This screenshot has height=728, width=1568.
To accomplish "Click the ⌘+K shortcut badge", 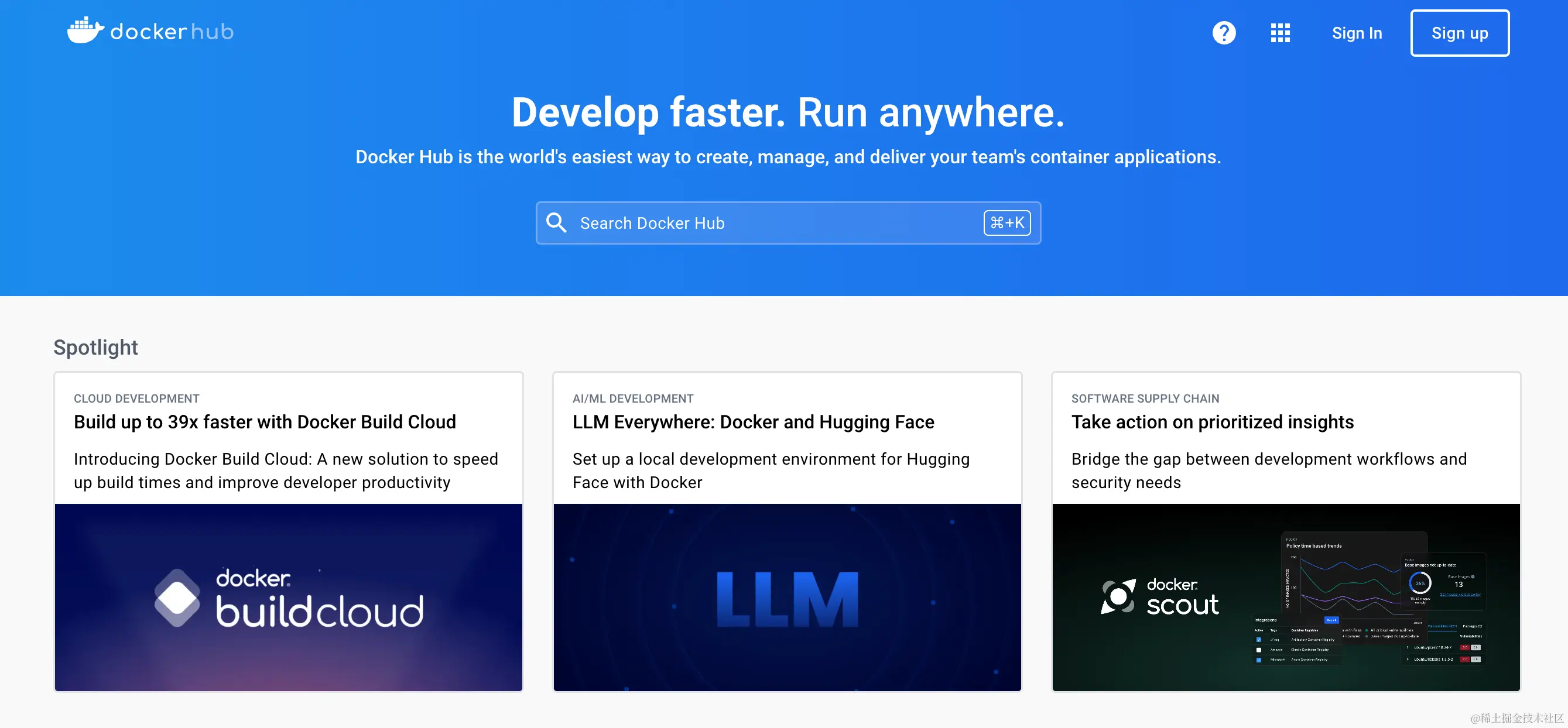I will tap(1006, 222).
